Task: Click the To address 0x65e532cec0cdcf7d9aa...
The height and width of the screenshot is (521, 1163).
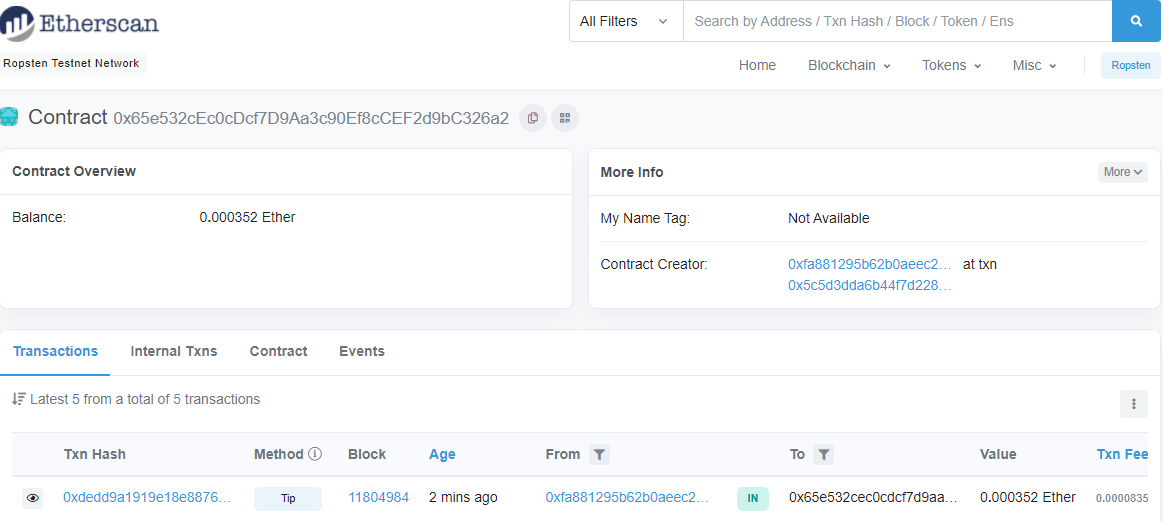Action: (873, 497)
